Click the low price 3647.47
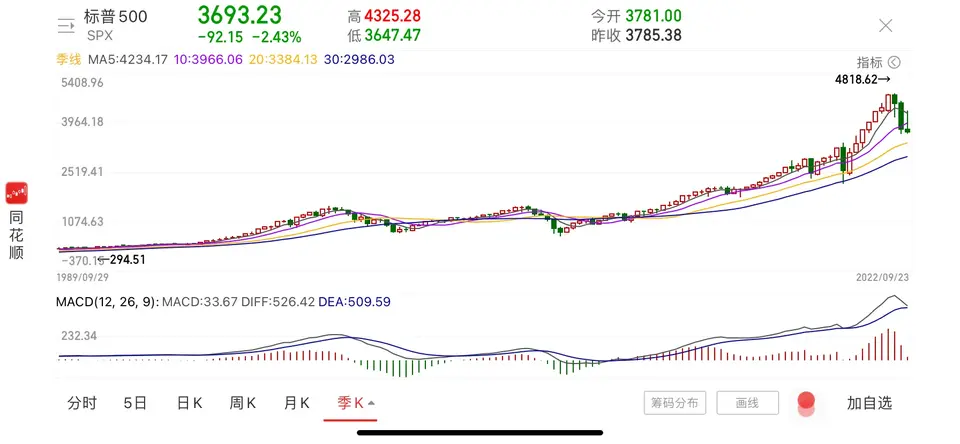960x444 pixels. tap(392, 36)
